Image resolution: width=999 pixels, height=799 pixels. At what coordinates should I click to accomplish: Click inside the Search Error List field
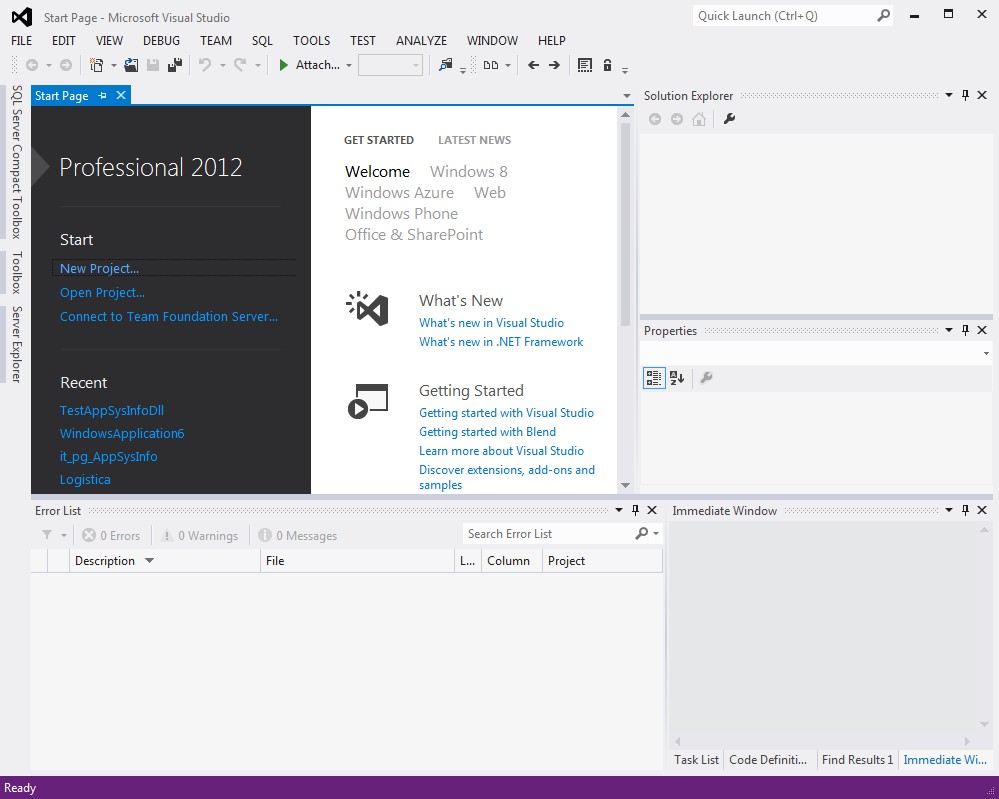548,533
